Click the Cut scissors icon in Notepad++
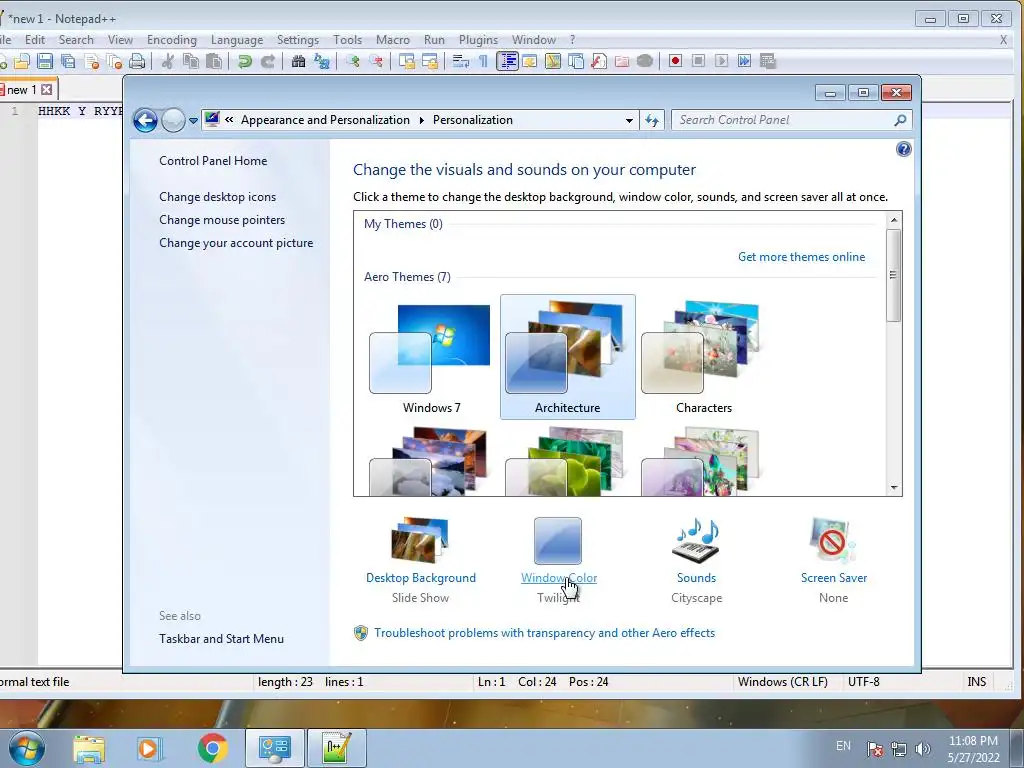The image size is (1024, 768). (168, 61)
